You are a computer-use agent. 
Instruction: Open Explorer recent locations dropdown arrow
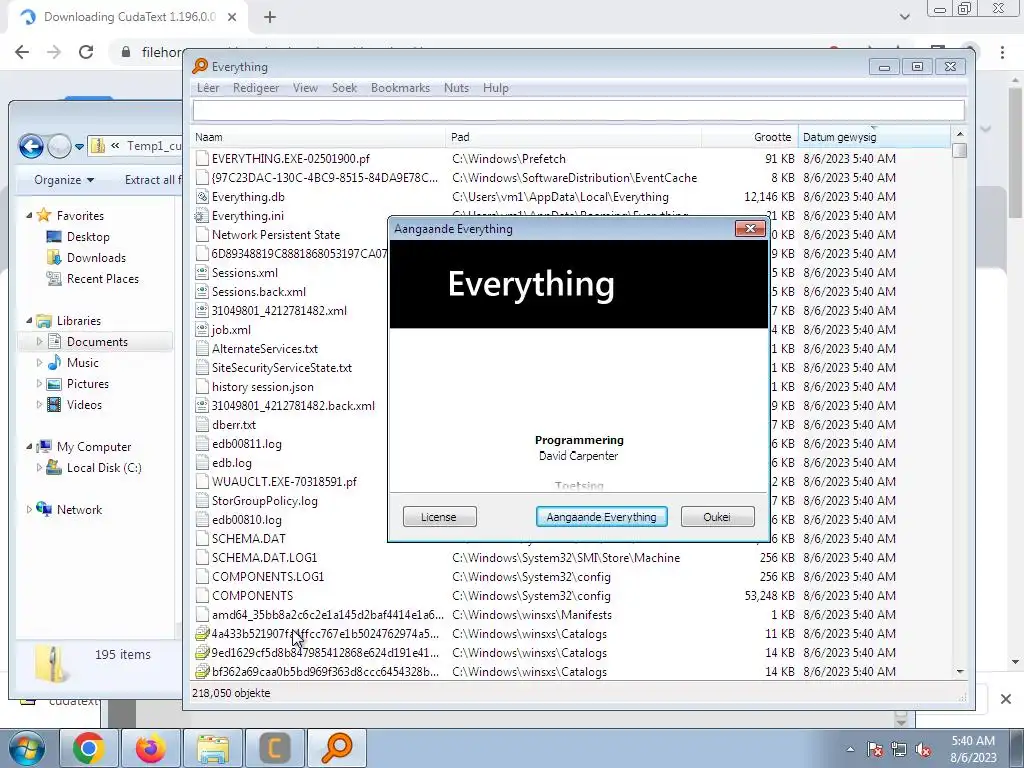(x=79, y=146)
